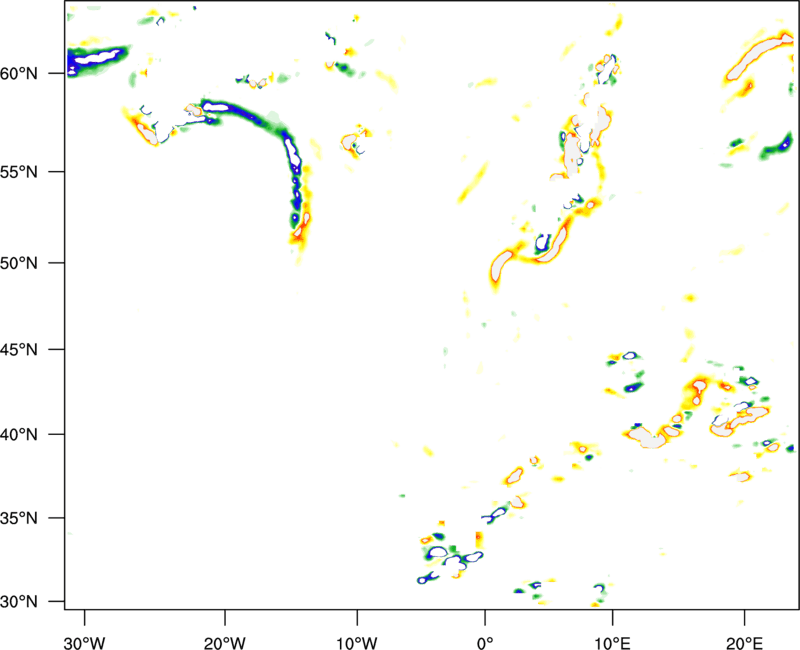The width and height of the screenshot is (800, 650).
Task: Click the 10°E longitude label
Action: pos(612,643)
